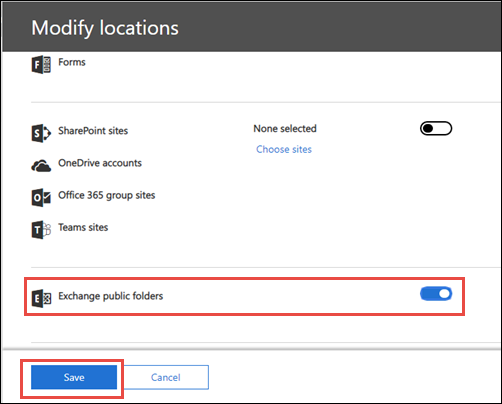Image resolution: width=502 pixels, height=404 pixels.
Task: Click the Modify locations heading
Action: tap(105, 28)
